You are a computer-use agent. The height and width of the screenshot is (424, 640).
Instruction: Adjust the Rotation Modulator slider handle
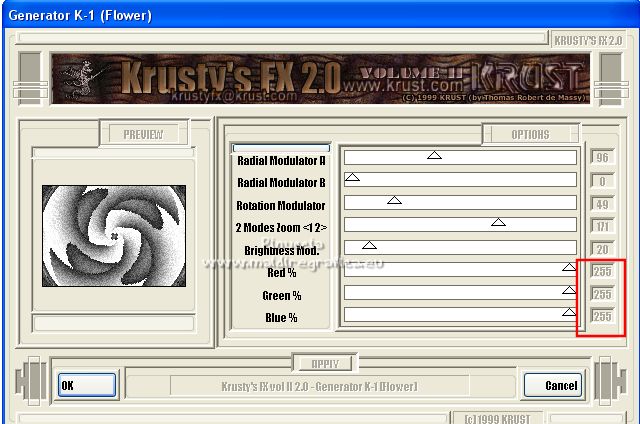[x=394, y=200]
